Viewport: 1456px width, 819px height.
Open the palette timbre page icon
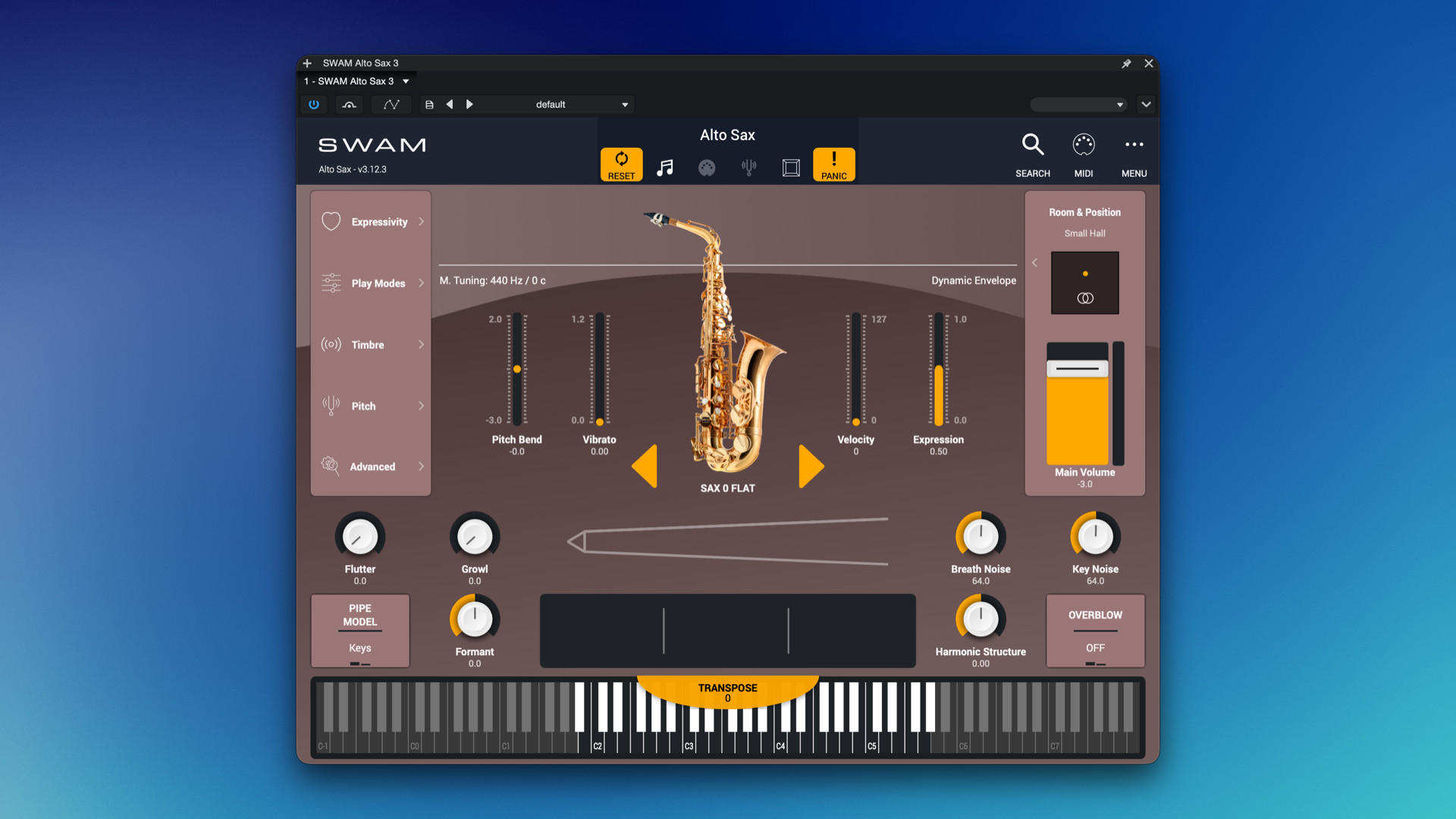[x=706, y=168]
